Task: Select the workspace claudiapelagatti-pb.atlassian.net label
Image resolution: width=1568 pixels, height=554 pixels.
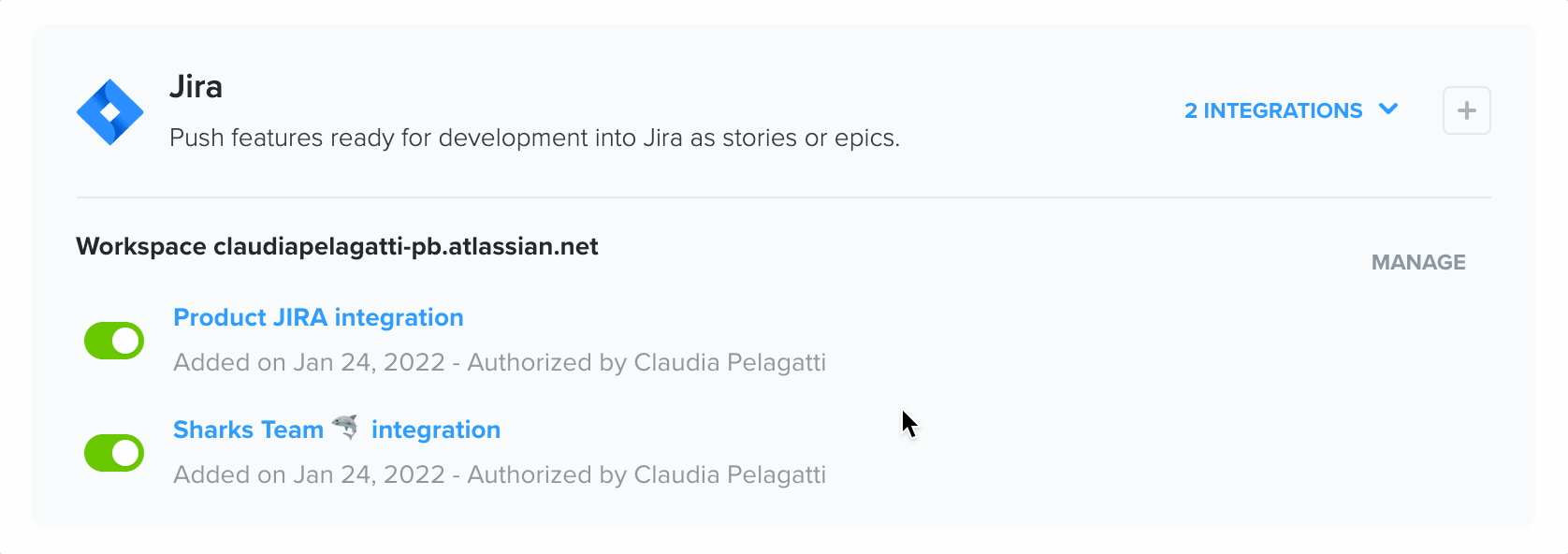Action: pos(337,247)
